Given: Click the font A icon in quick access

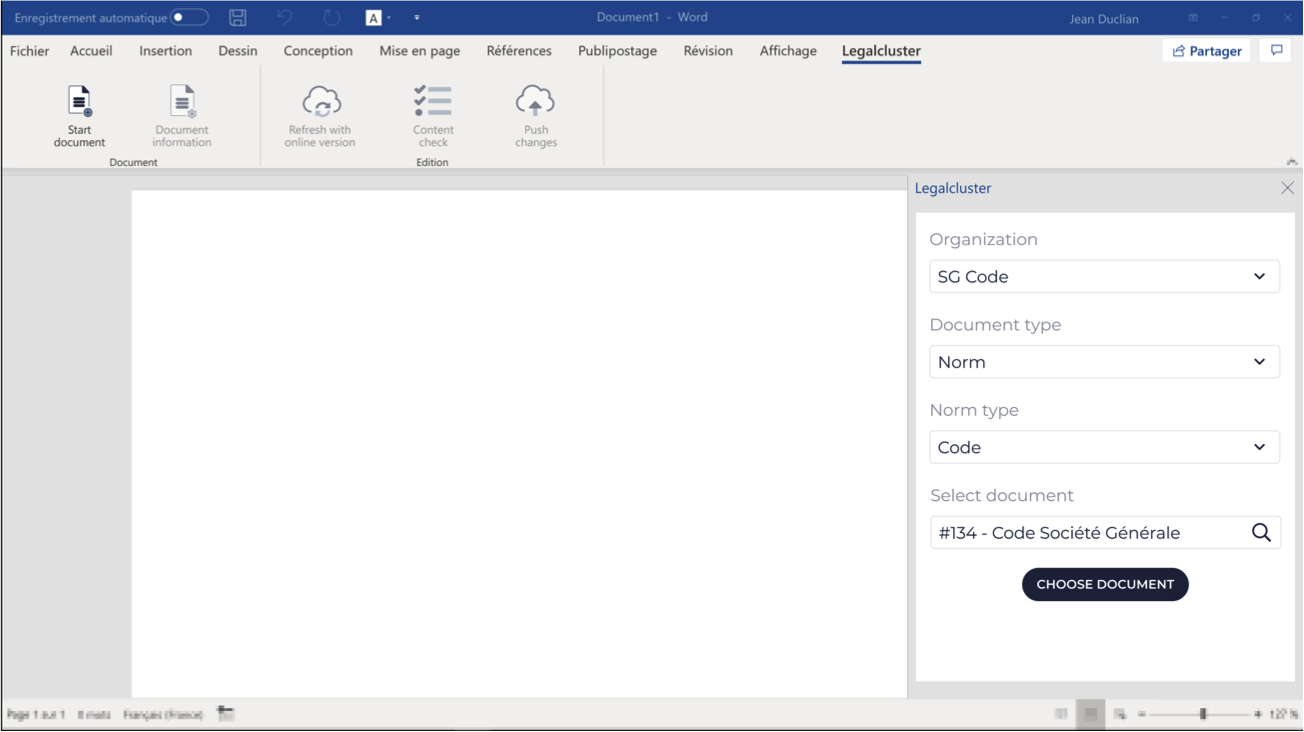Looking at the screenshot, I should click(374, 18).
